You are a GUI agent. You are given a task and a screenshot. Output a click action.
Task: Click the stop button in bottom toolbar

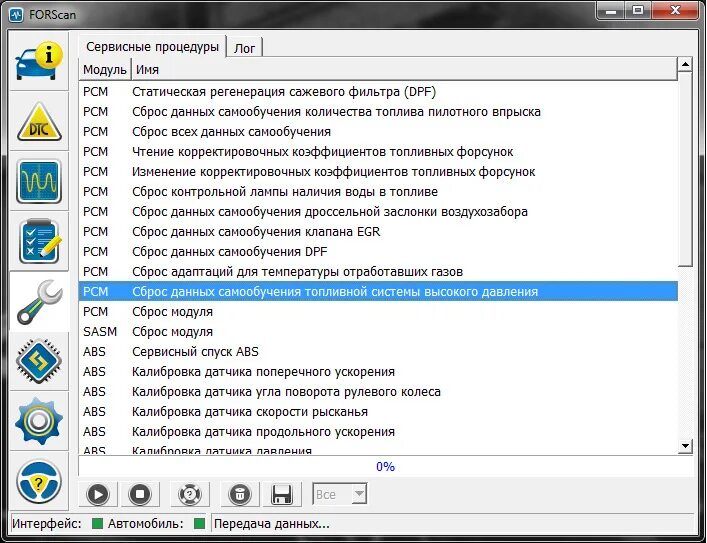pyautogui.click(x=140, y=494)
